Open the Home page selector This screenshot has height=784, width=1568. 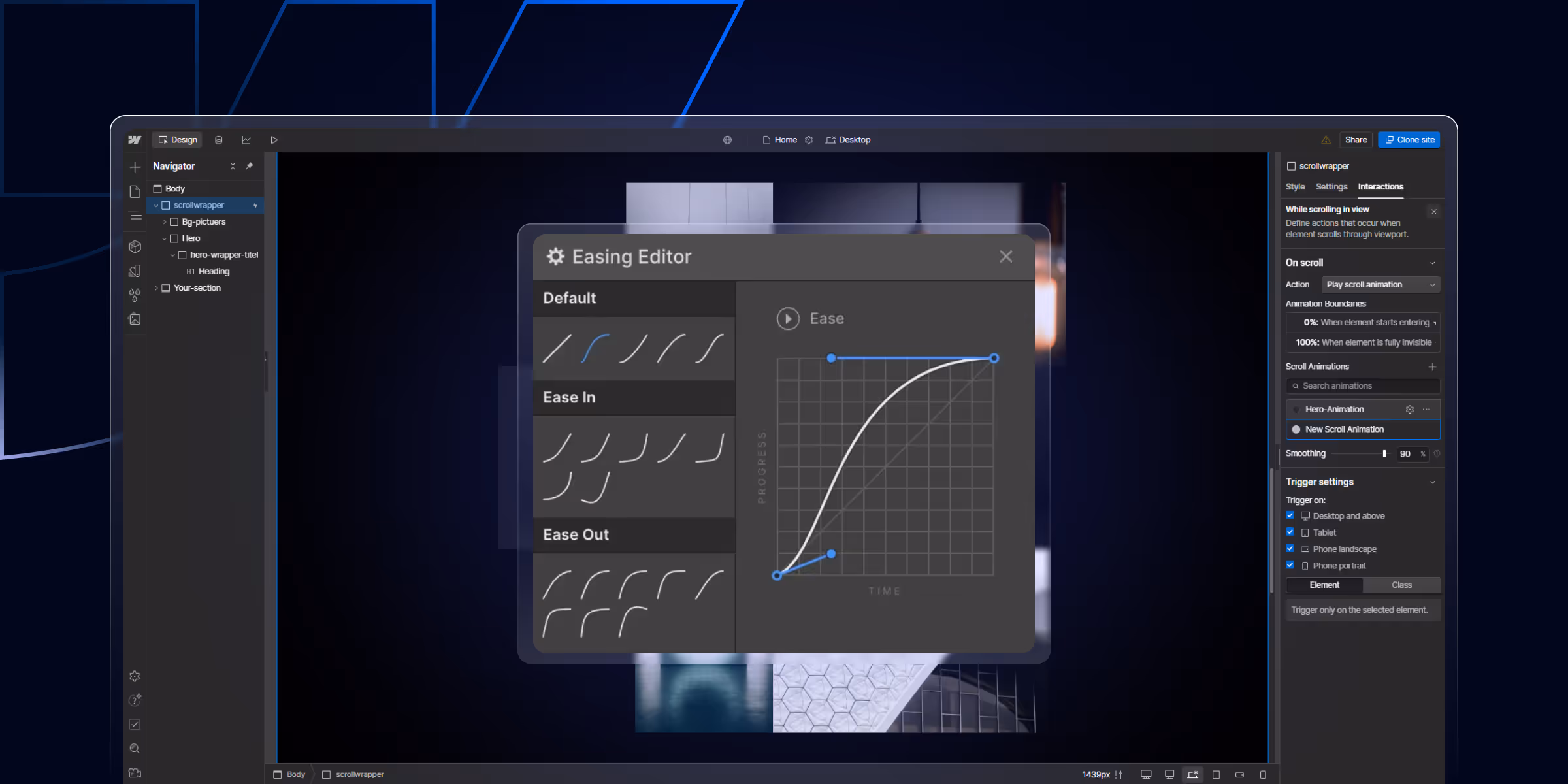click(x=780, y=140)
